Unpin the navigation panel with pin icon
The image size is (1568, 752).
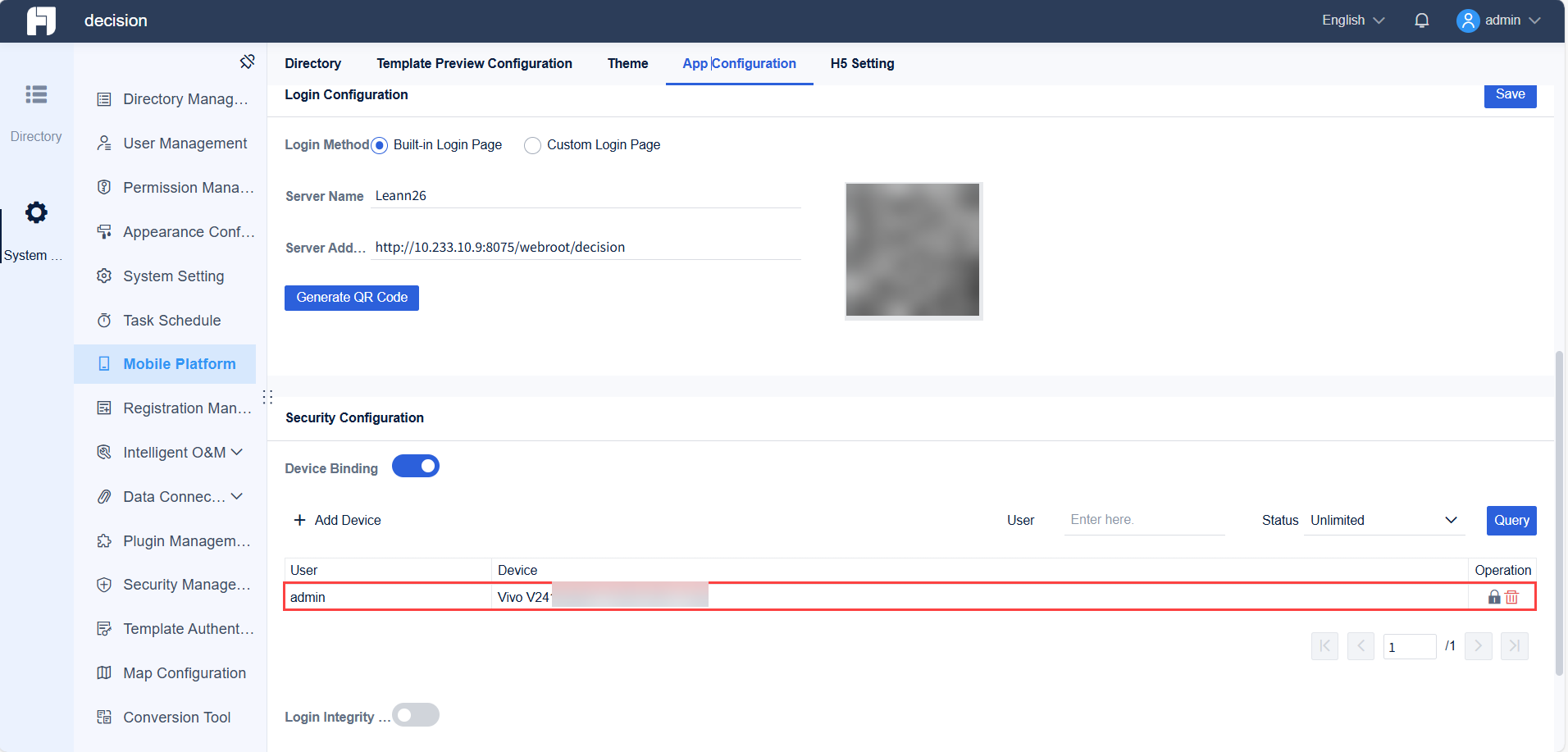click(x=247, y=62)
